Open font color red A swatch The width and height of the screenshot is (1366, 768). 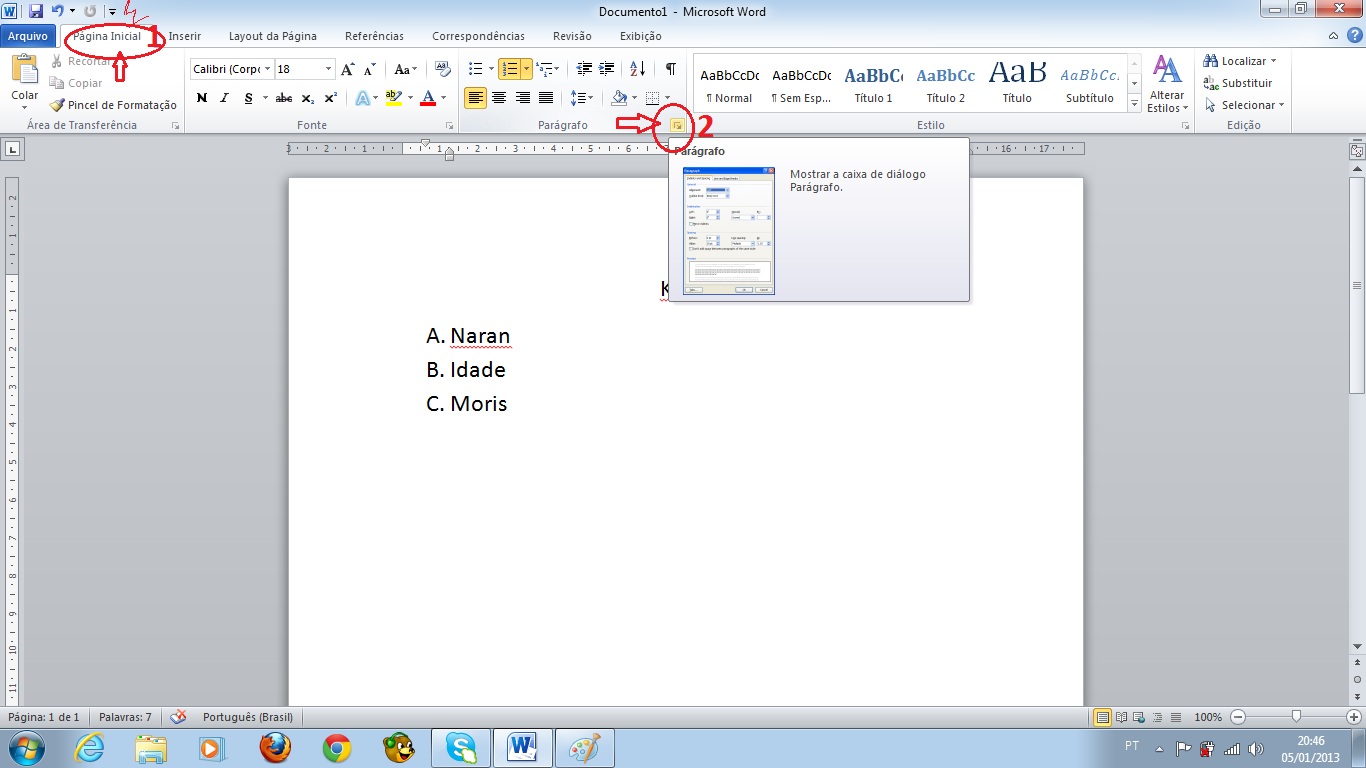pos(428,98)
